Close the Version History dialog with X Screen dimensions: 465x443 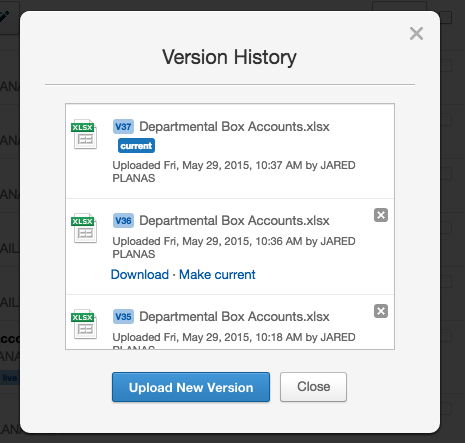416,34
